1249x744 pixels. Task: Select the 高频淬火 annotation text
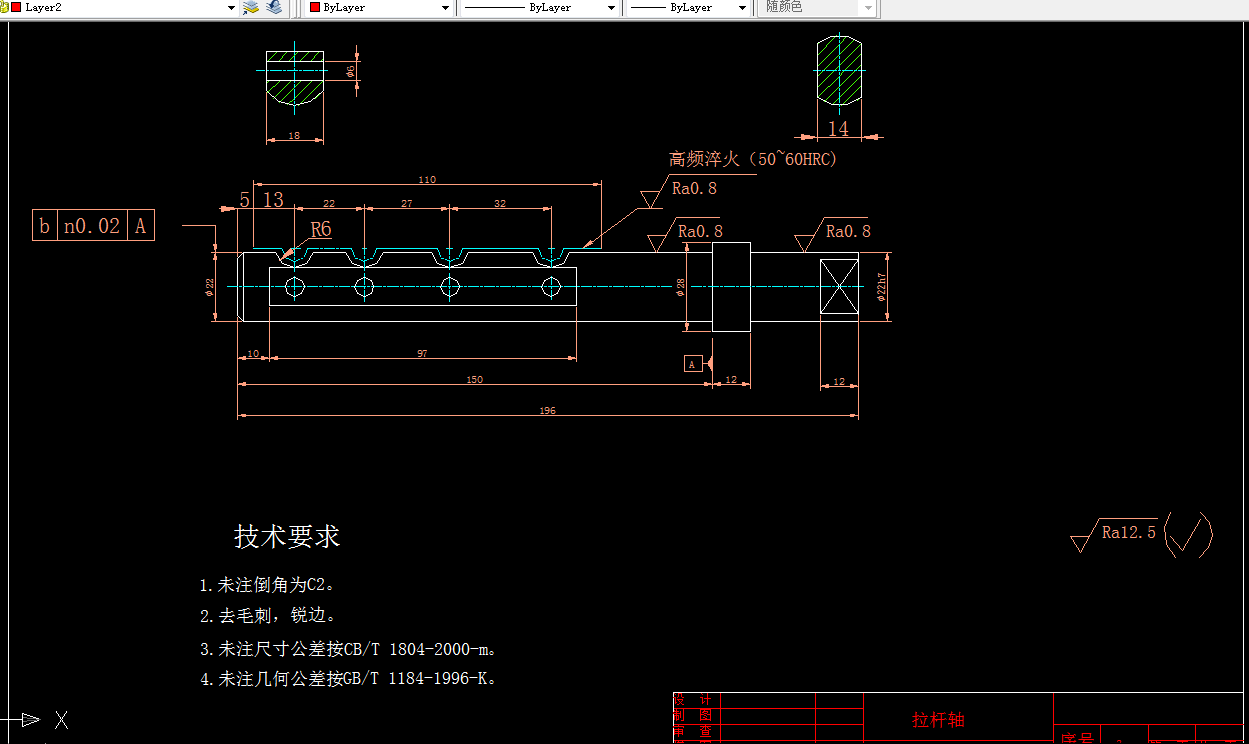click(750, 159)
